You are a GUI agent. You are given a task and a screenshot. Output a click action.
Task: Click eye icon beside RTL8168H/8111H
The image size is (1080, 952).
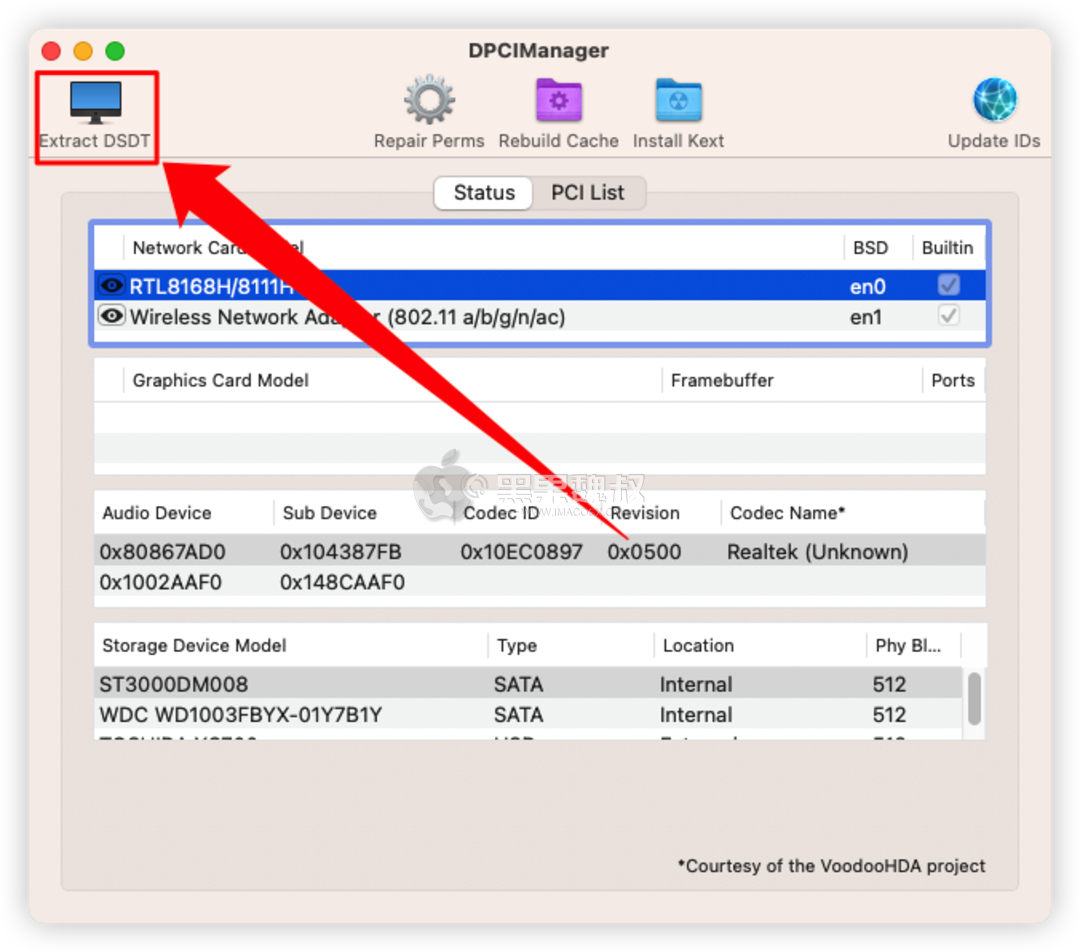tap(112, 286)
